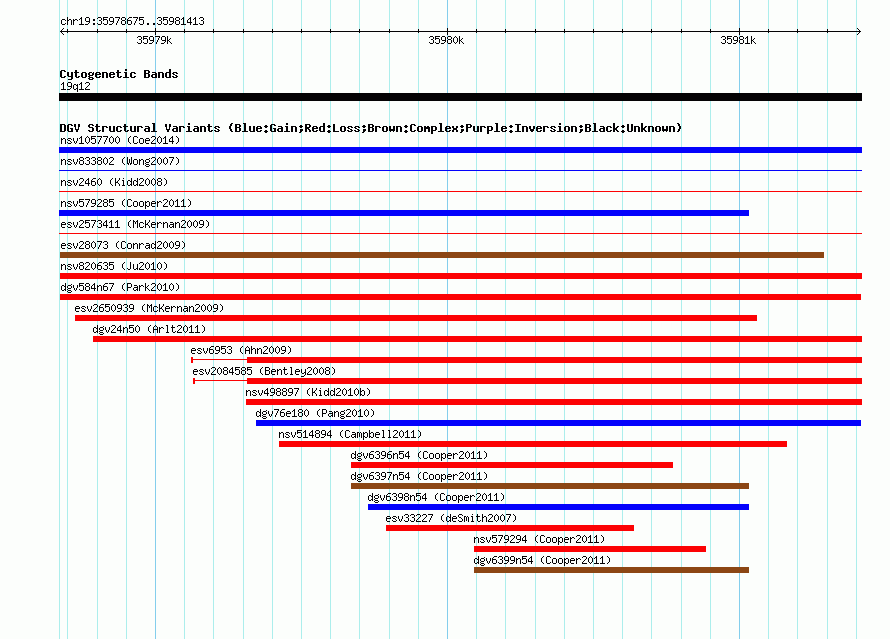
Task: Click the nsv2460 (Kidd2008) label
Action: [114, 182]
